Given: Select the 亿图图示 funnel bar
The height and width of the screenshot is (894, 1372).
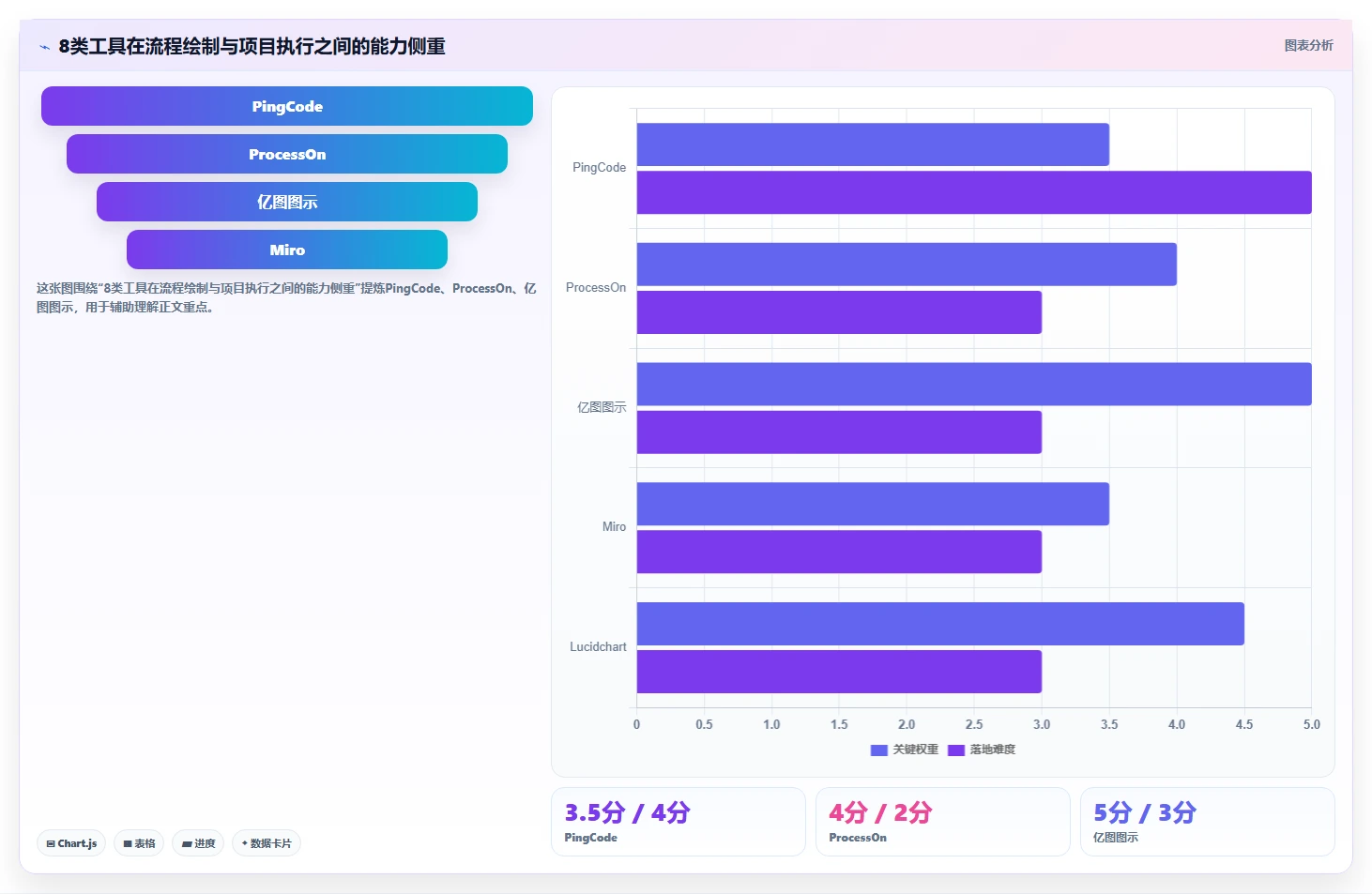Looking at the screenshot, I should click(x=287, y=202).
